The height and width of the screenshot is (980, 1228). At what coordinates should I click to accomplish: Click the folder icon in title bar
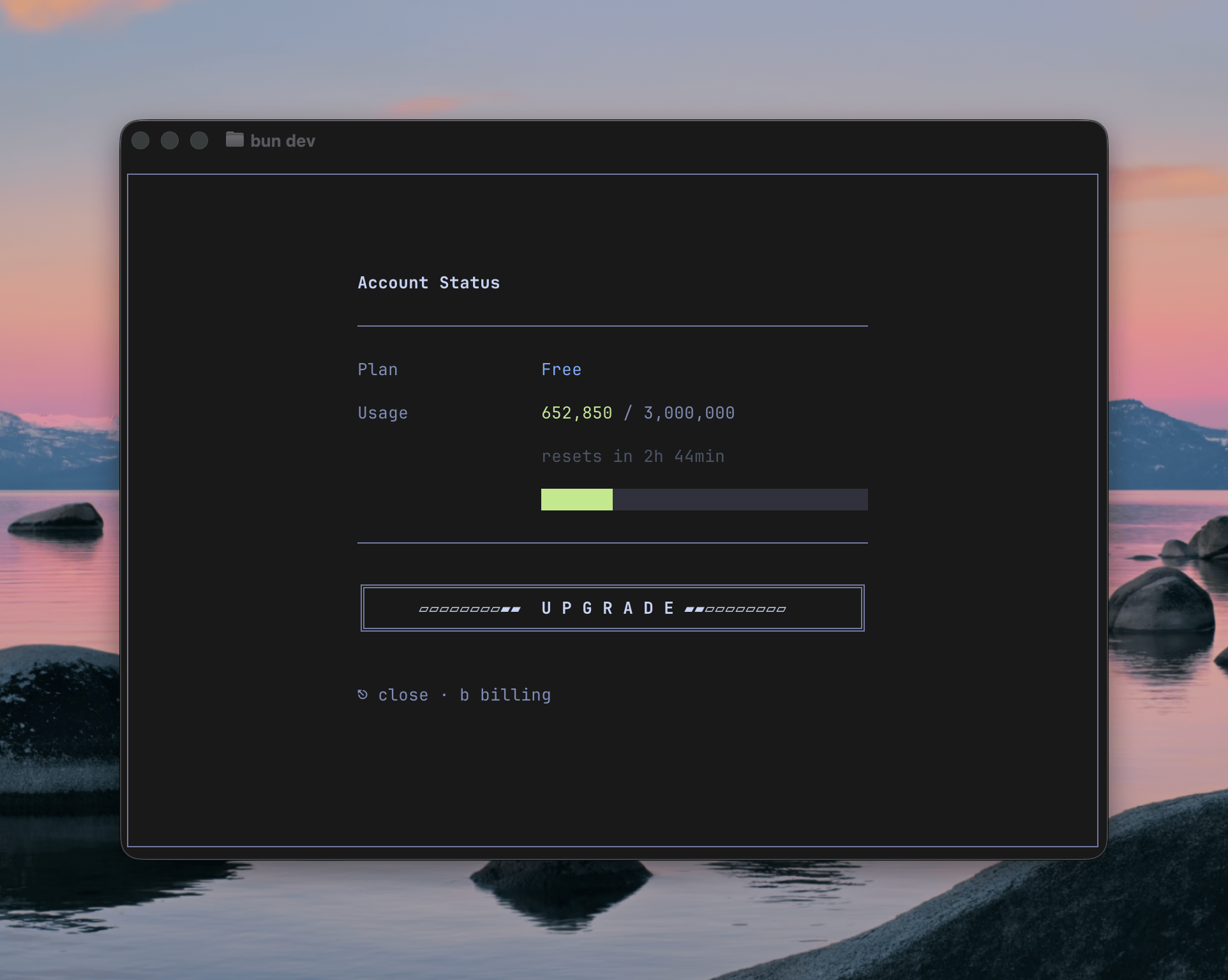235,140
